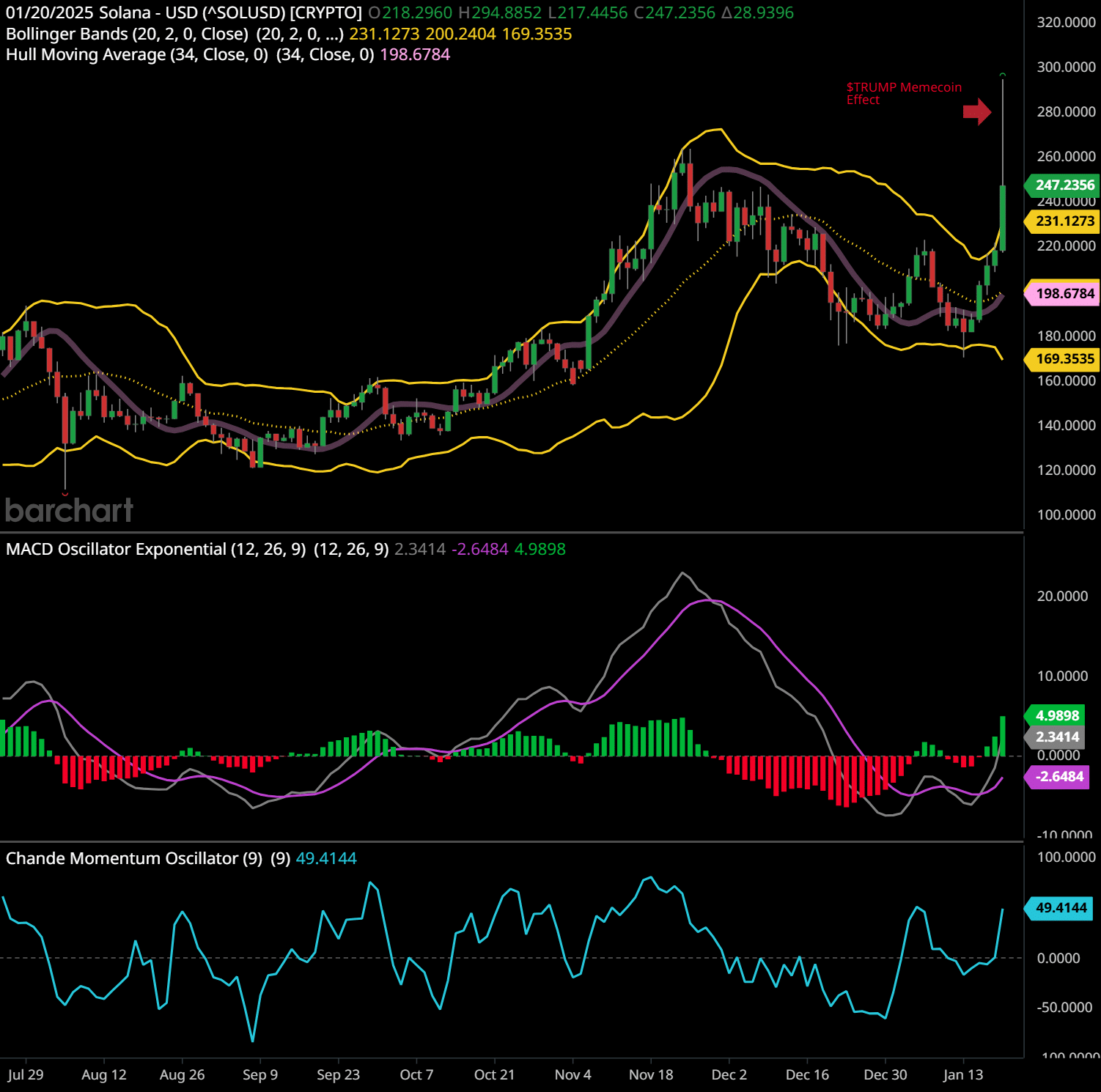
Task: Click the green 4.9898 MACD axis tag
Action: pos(1054,715)
